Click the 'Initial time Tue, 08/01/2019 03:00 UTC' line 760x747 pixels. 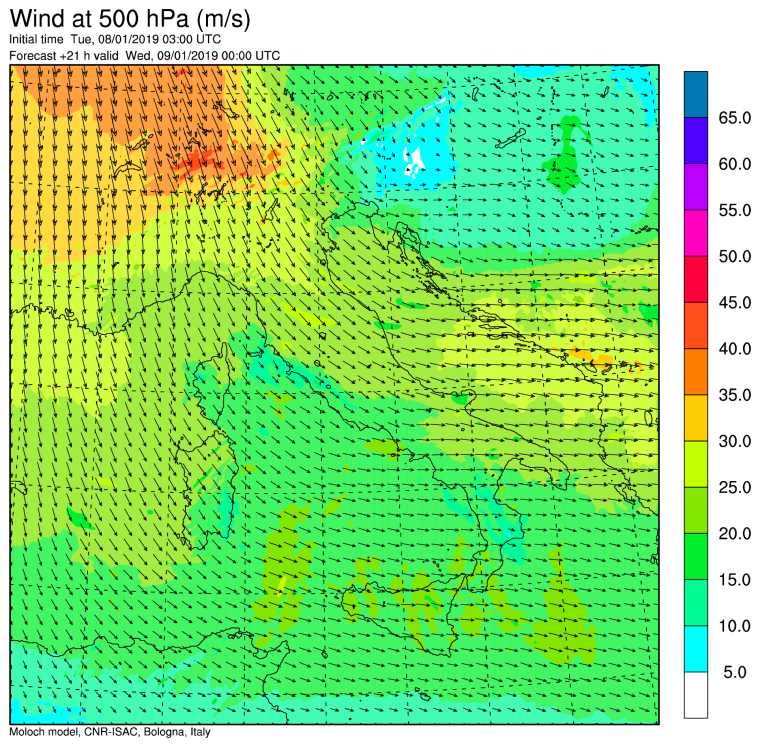[115, 39]
